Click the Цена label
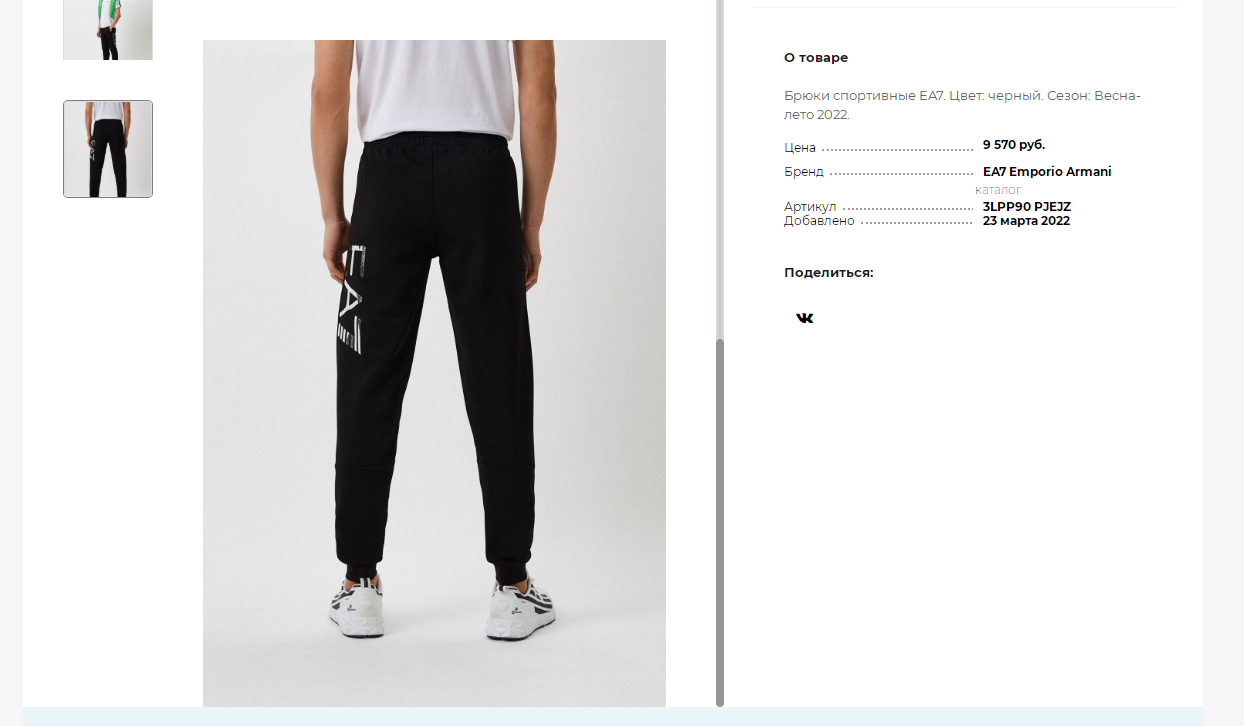This screenshot has width=1244, height=726. [x=800, y=148]
